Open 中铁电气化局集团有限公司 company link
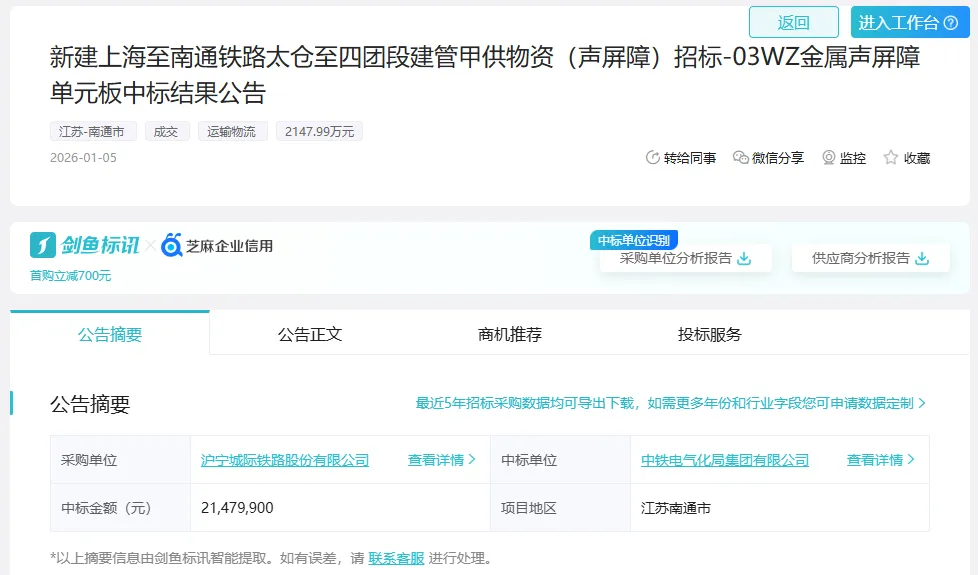The width and height of the screenshot is (978, 575). [725, 460]
